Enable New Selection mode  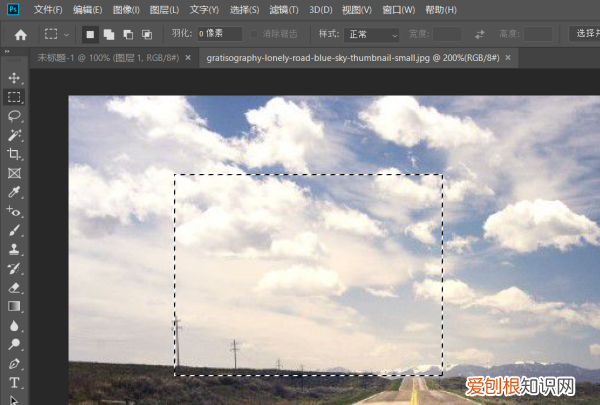[x=90, y=34]
